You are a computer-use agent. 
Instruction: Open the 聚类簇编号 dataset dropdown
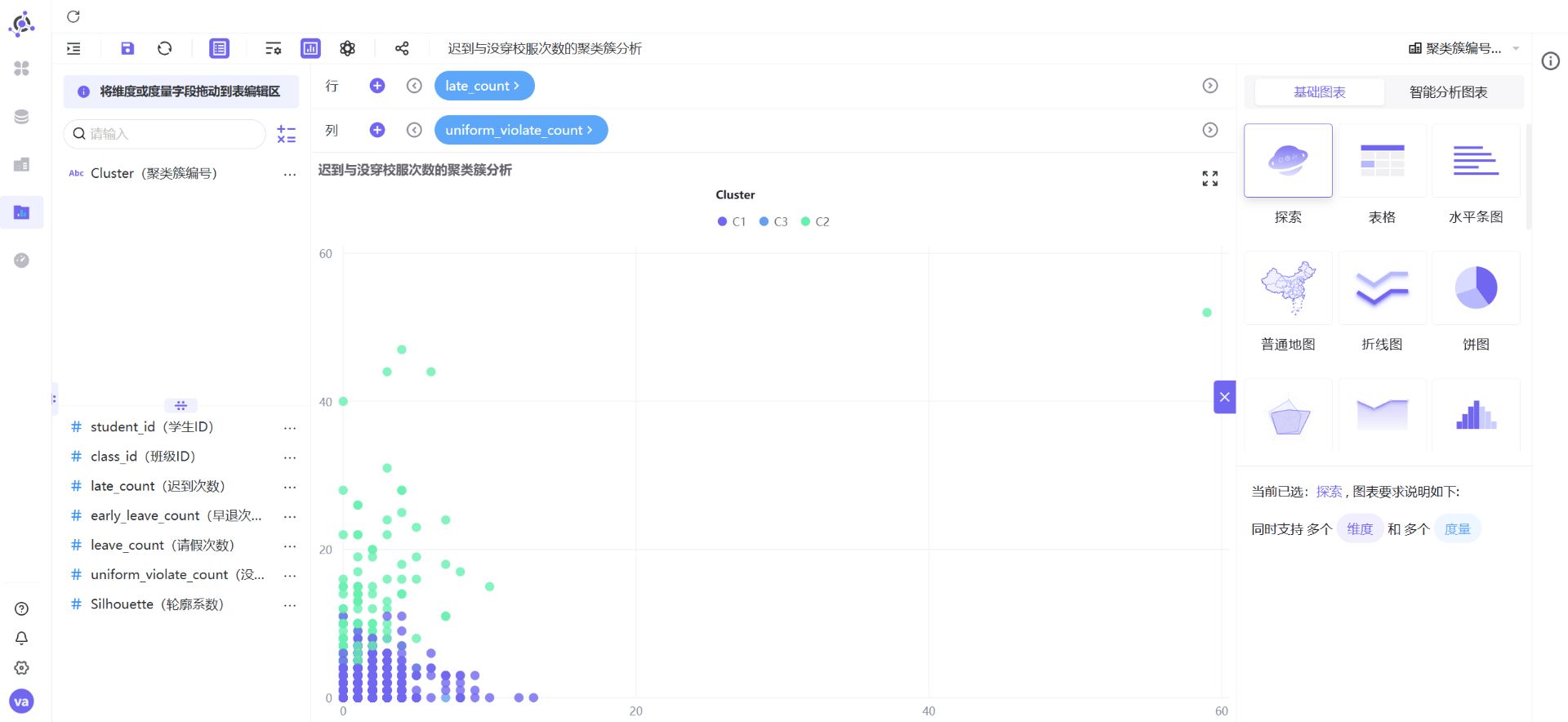click(1463, 48)
